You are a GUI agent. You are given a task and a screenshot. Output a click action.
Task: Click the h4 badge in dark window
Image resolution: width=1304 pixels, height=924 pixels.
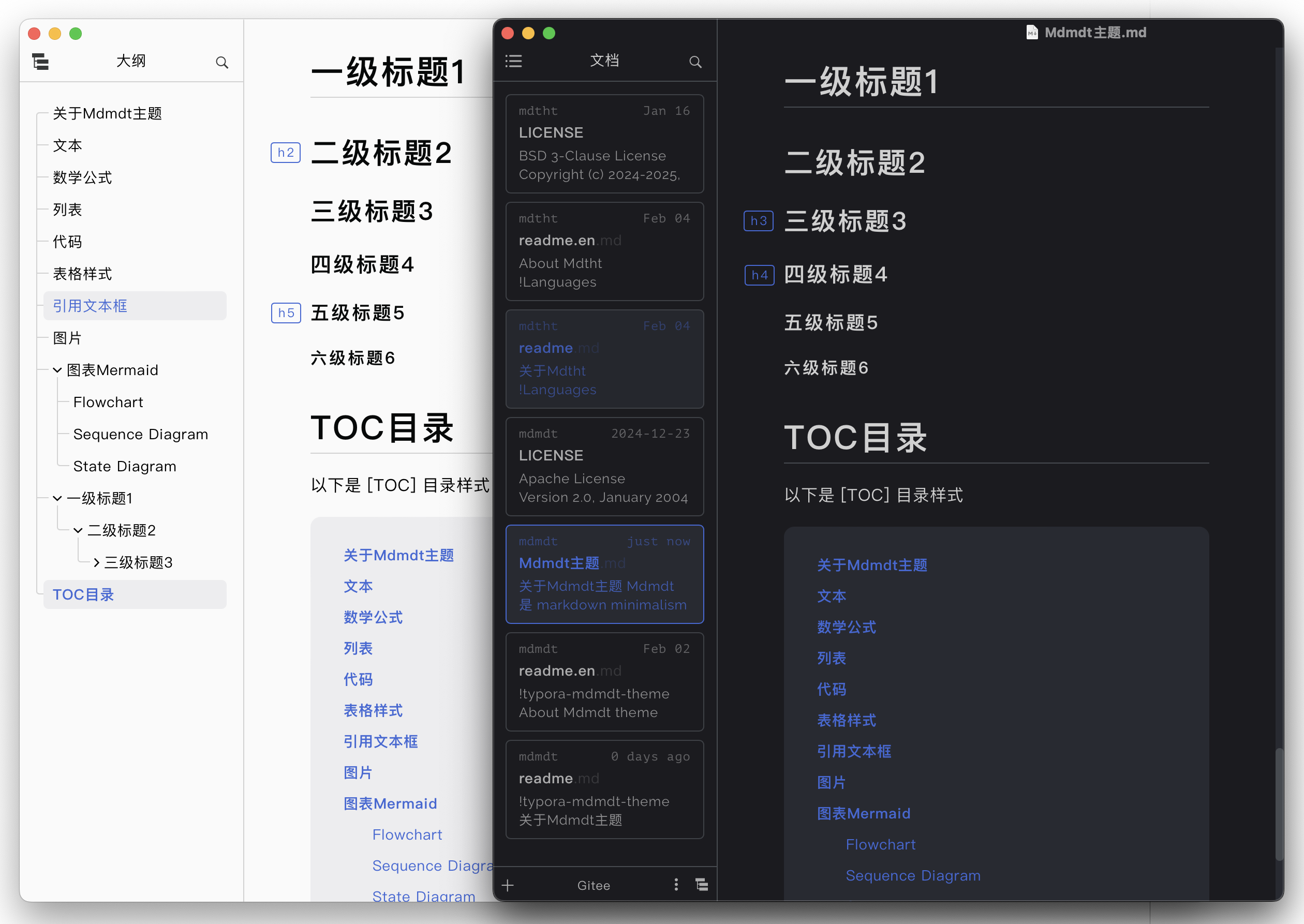(x=760, y=275)
